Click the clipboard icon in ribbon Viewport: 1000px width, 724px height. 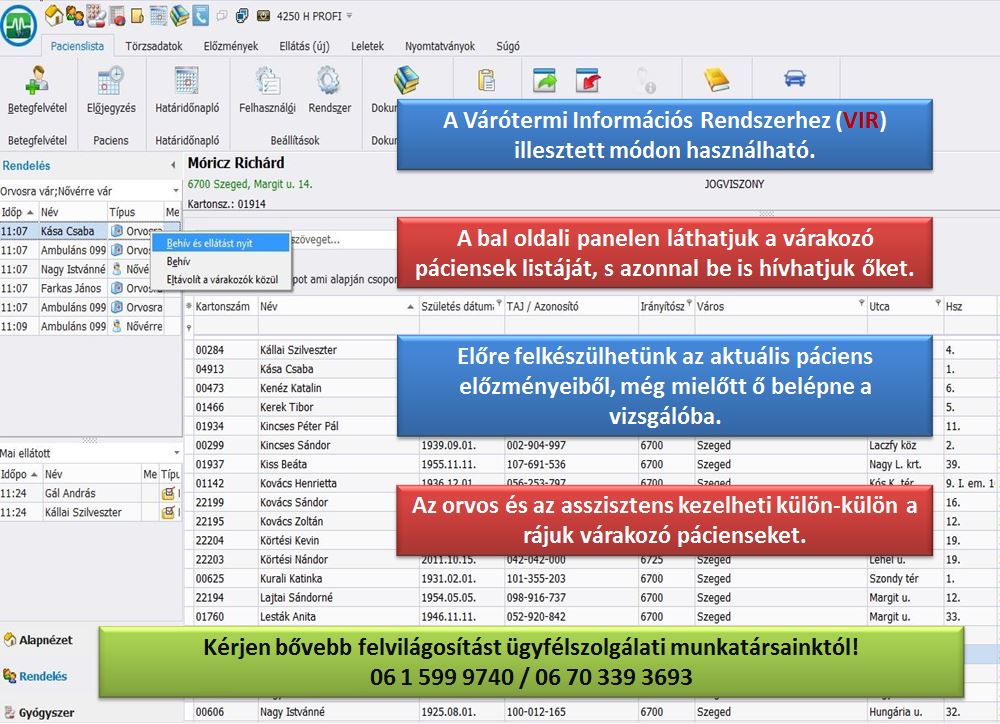pos(487,80)
